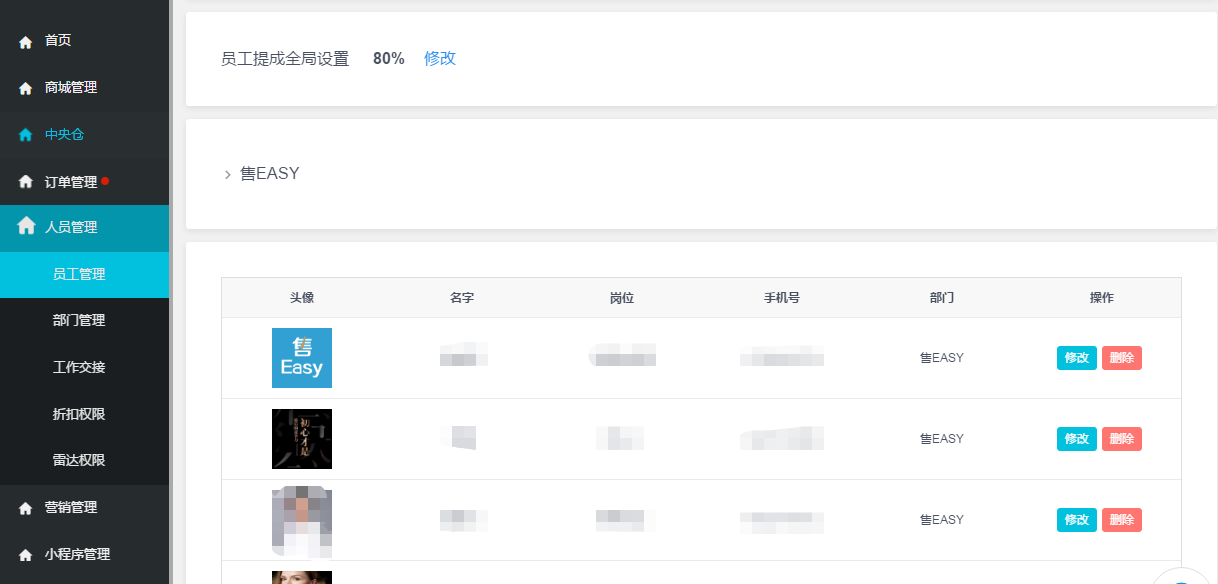This screenshot has width=1218, height=584.
Task: Select the 员工管理 submenu item
Action: 84,274
